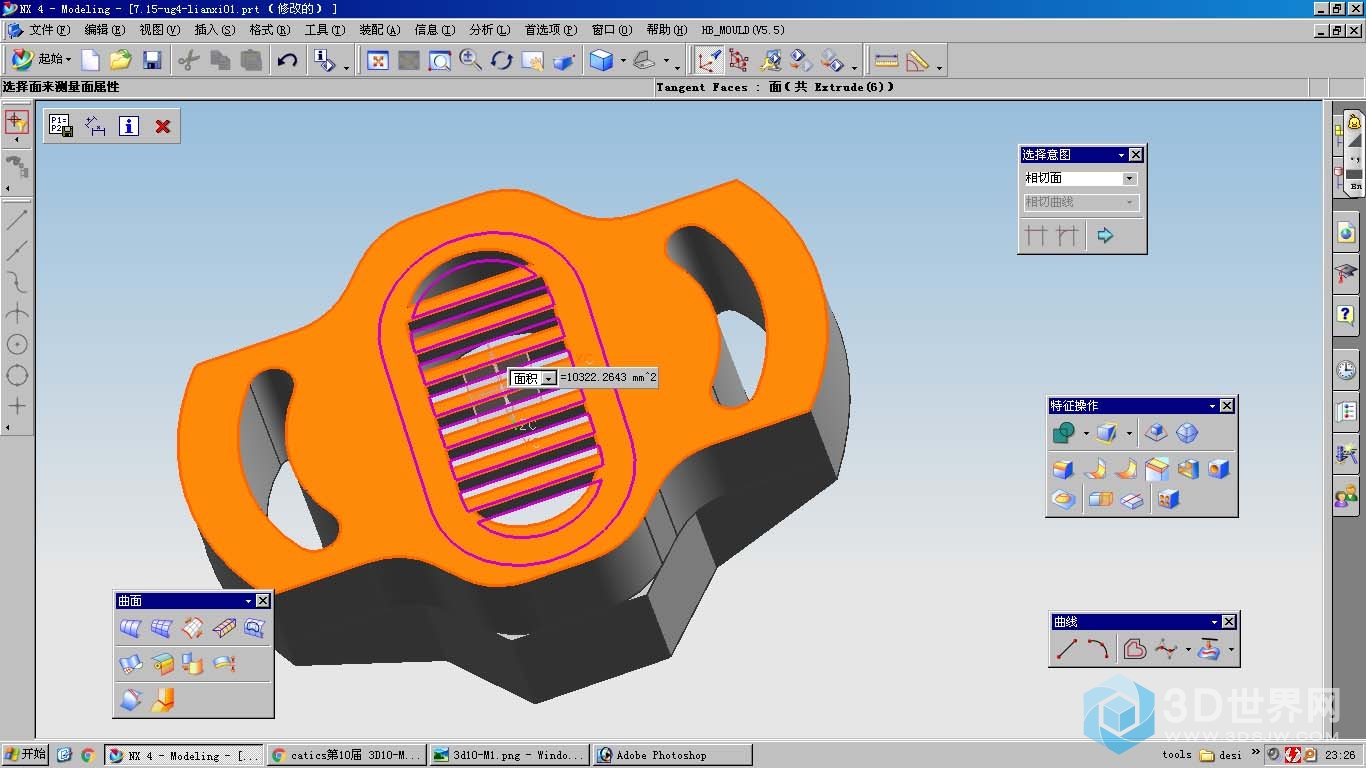This screenshot has width=1366, height=768.
Task: Close the Feature Operation toolbar
Action: tap(1227, 406)
